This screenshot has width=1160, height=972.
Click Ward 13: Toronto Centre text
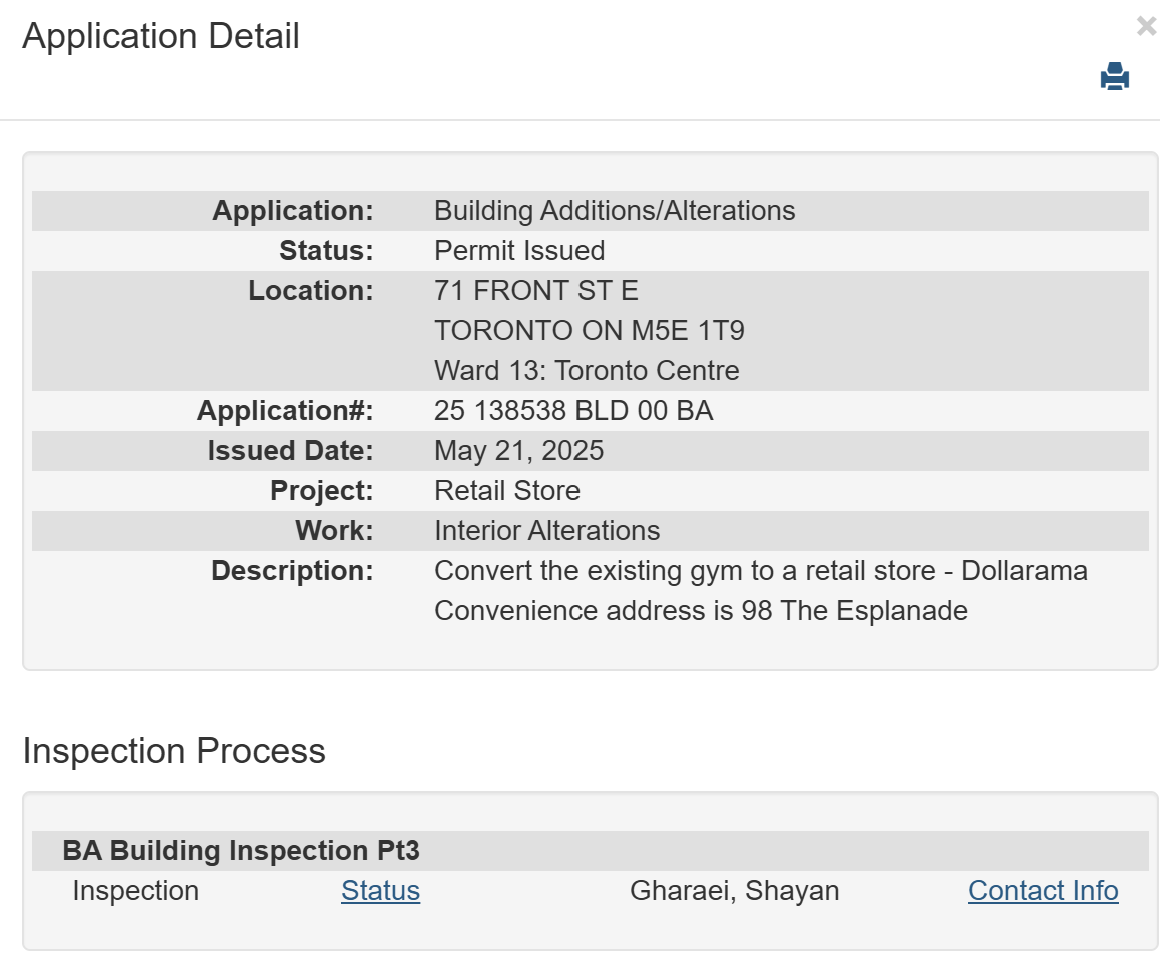[587, 371]
